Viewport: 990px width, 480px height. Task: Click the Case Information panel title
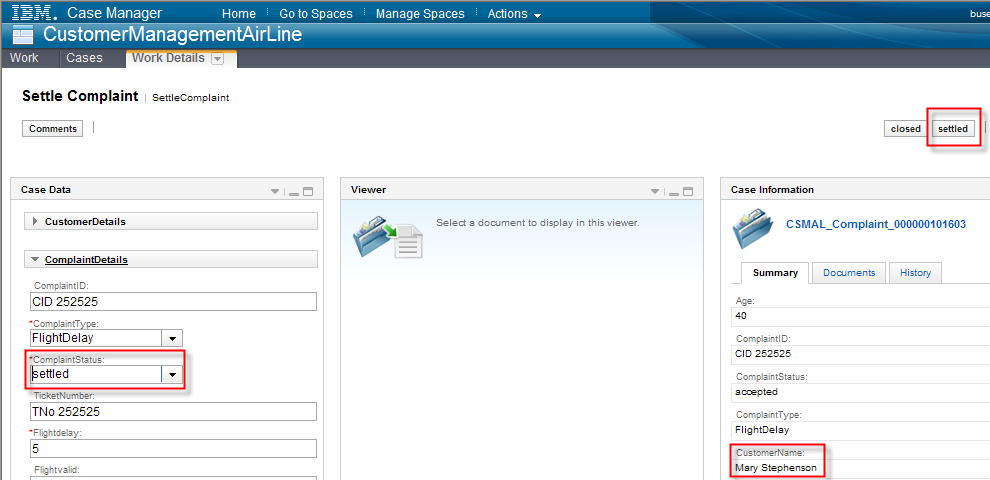tap(772, 189)
